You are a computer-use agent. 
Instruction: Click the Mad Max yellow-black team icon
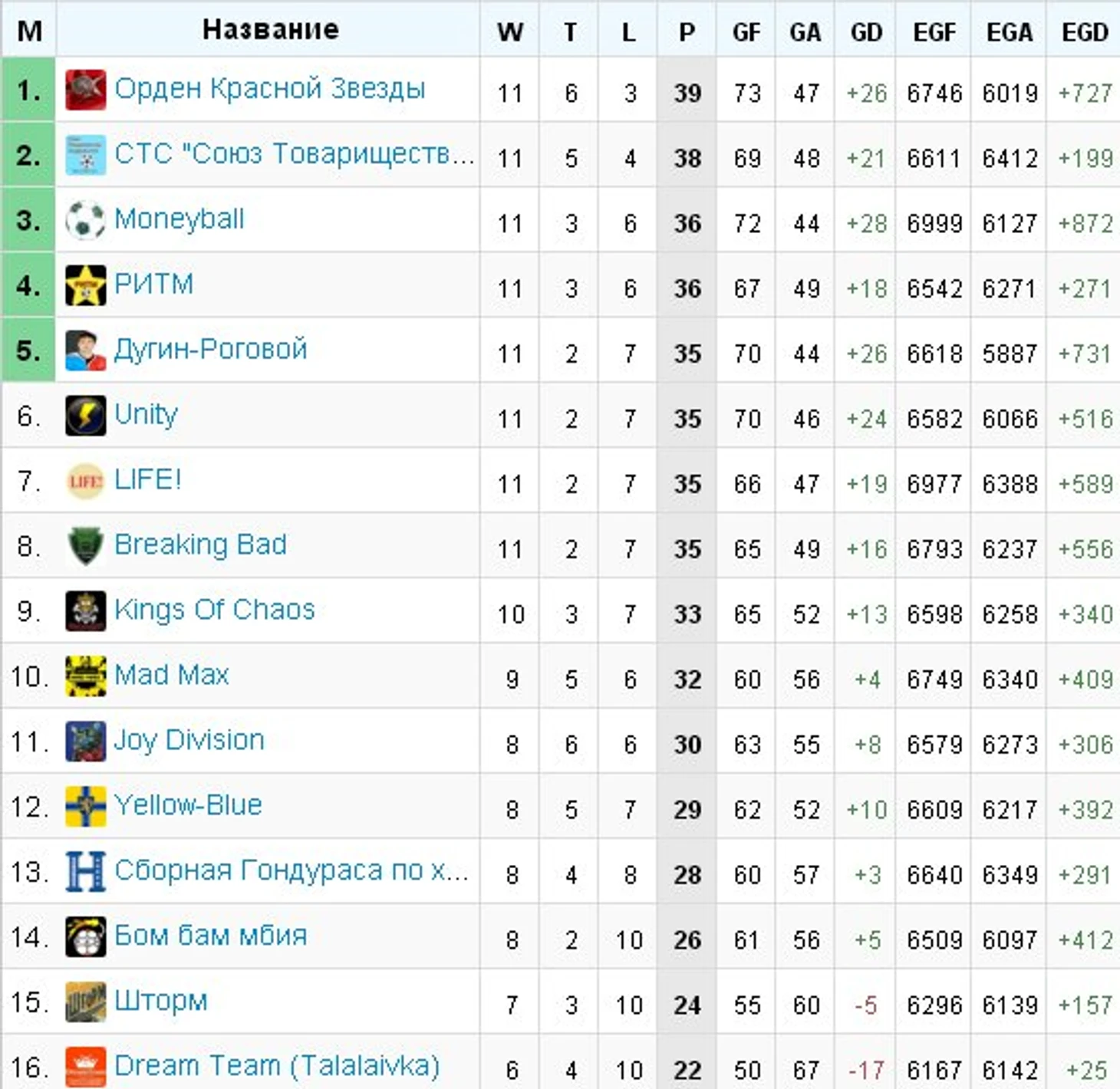coord(85,676)
